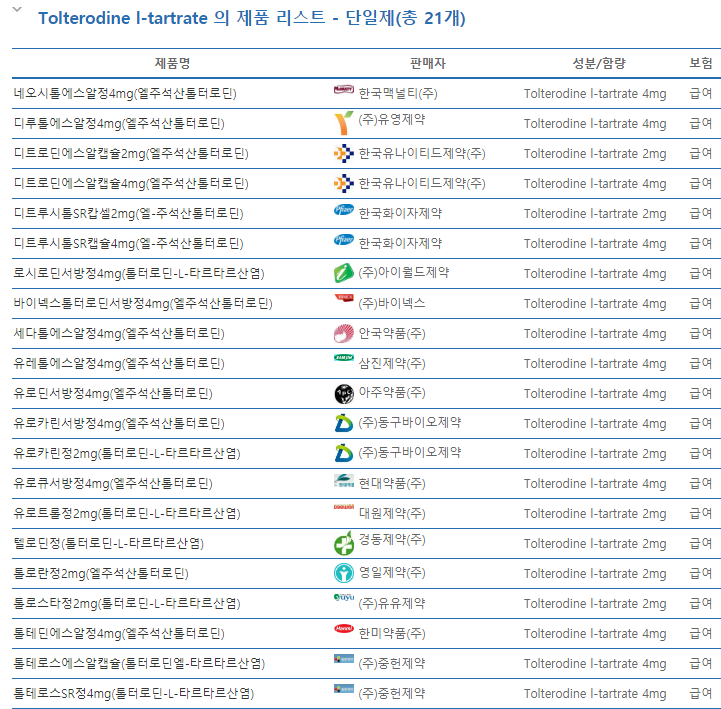Select seller name 안국약품(주)
The height and width of the screenshot is (709, 721).
coord(392,333)
